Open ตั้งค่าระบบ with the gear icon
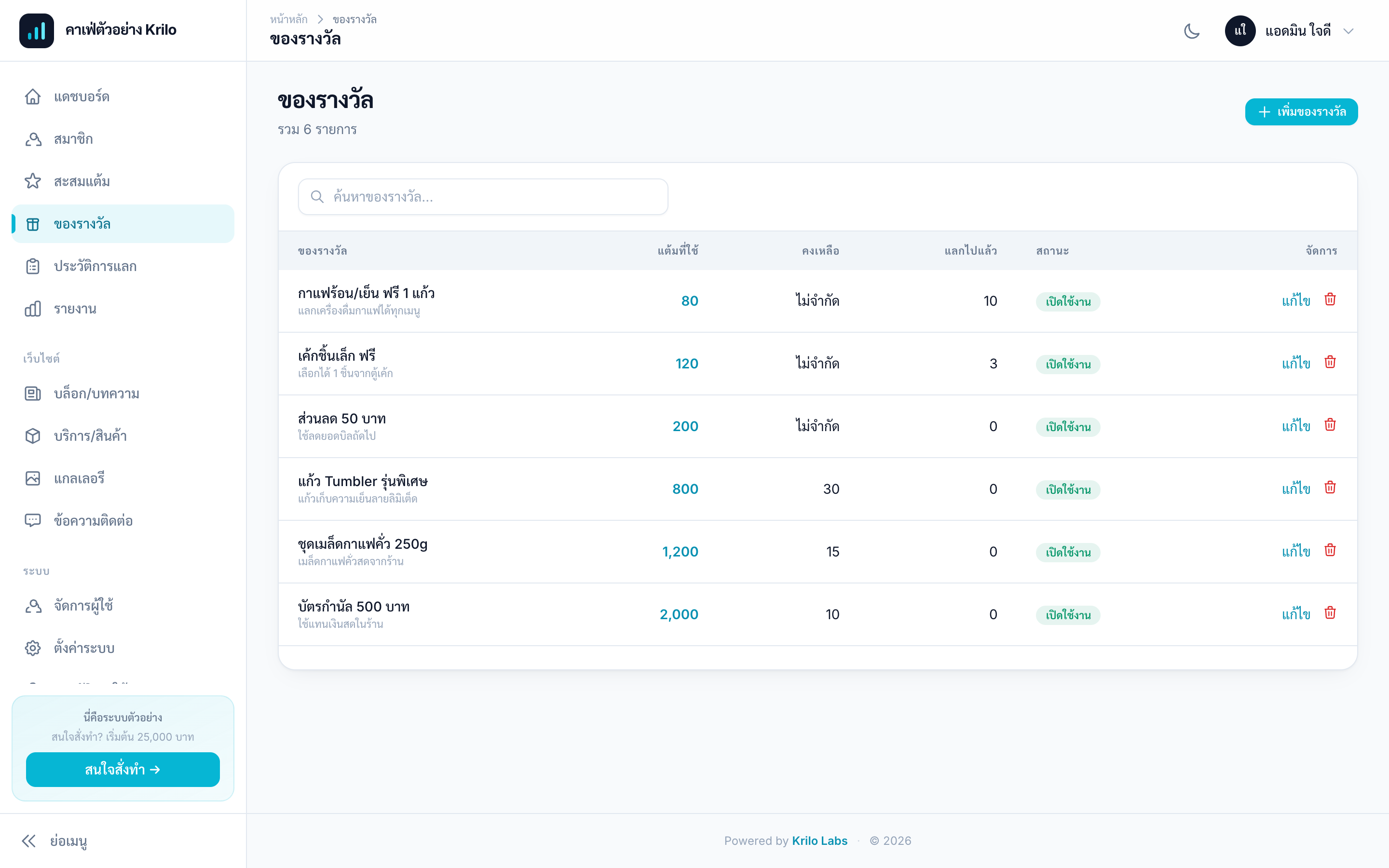 [x=33, y=648]
